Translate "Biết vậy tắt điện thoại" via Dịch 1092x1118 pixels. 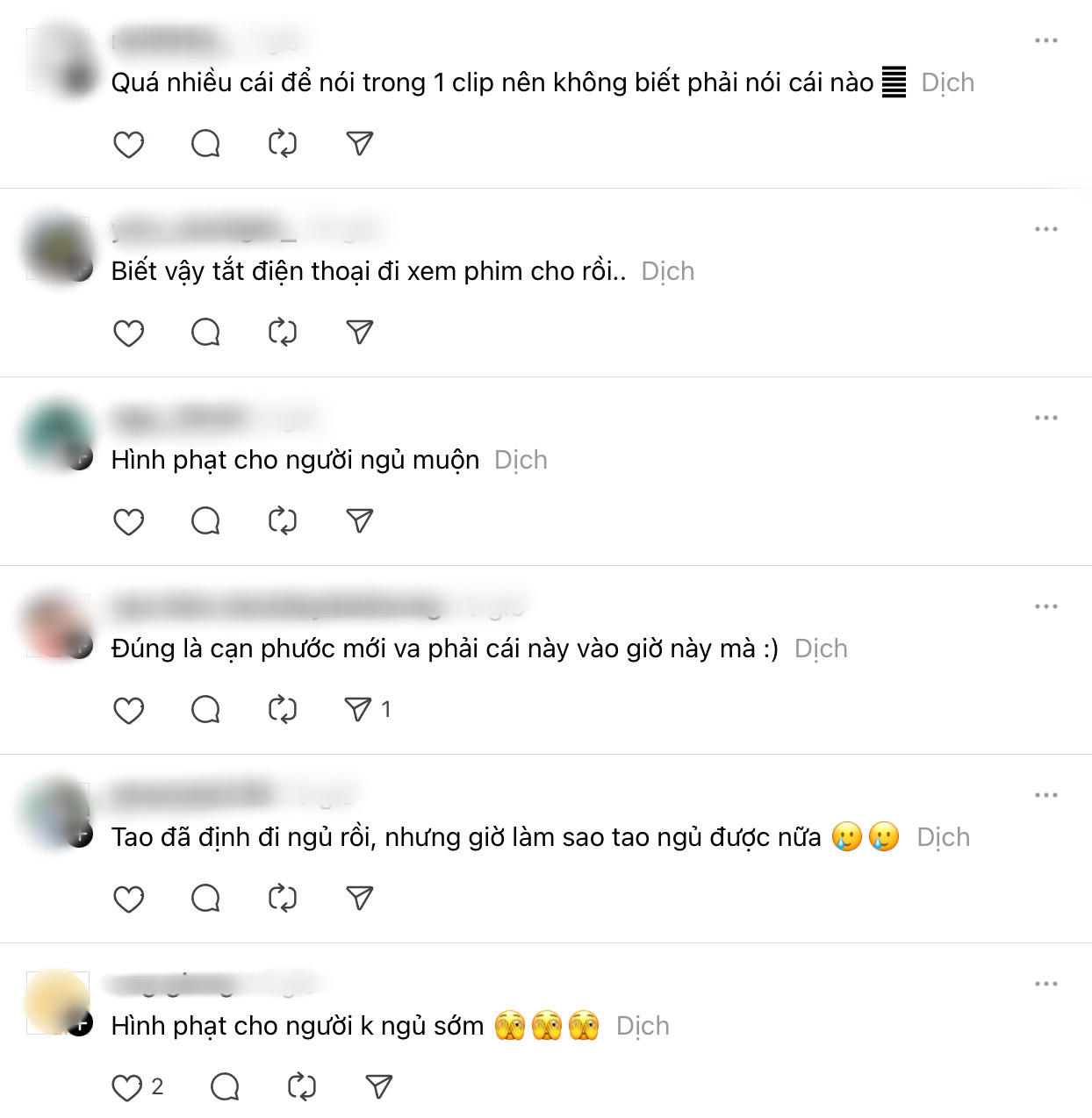tap(668, 271)
